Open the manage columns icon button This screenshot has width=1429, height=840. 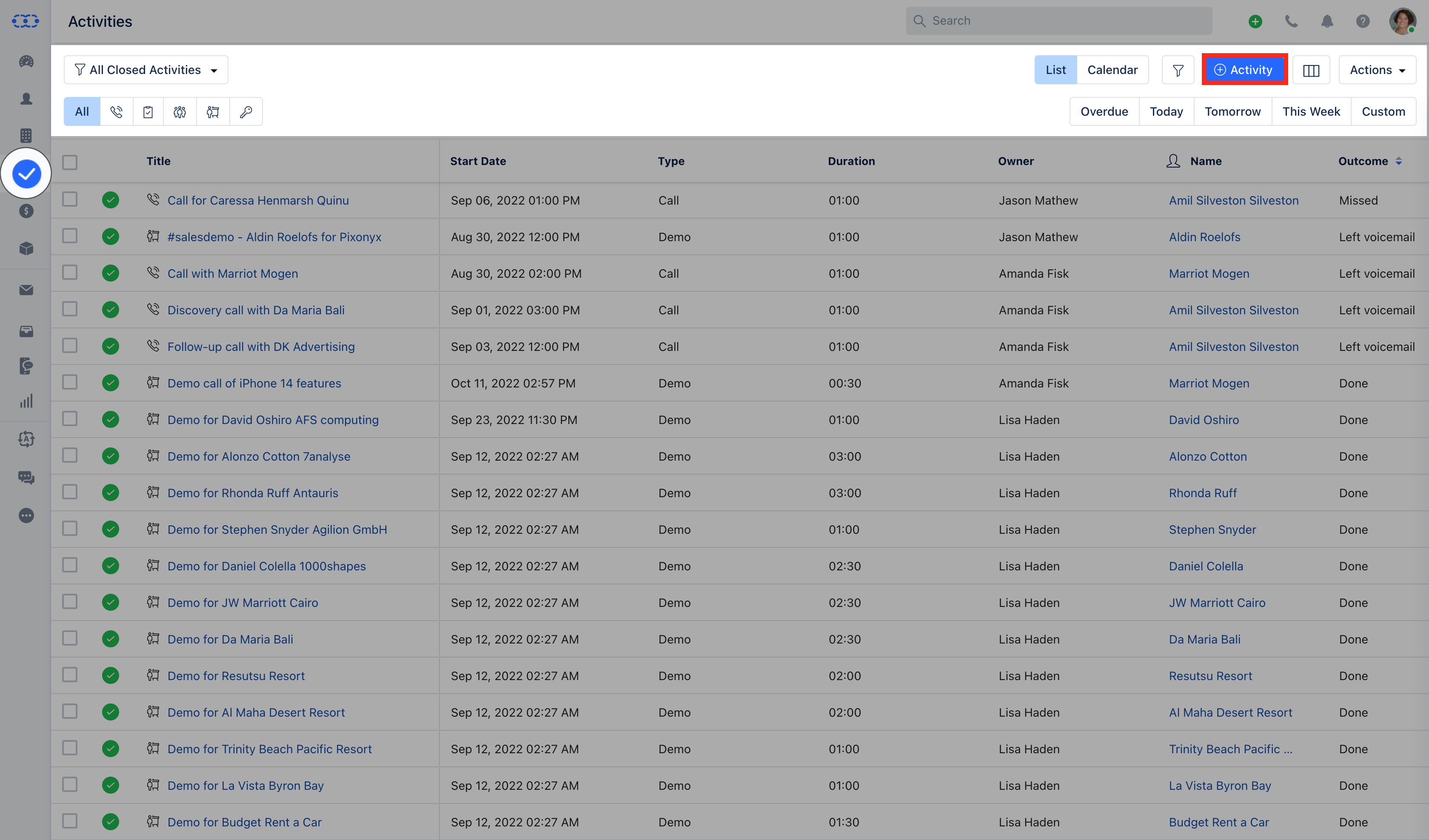pos(1311,70)
